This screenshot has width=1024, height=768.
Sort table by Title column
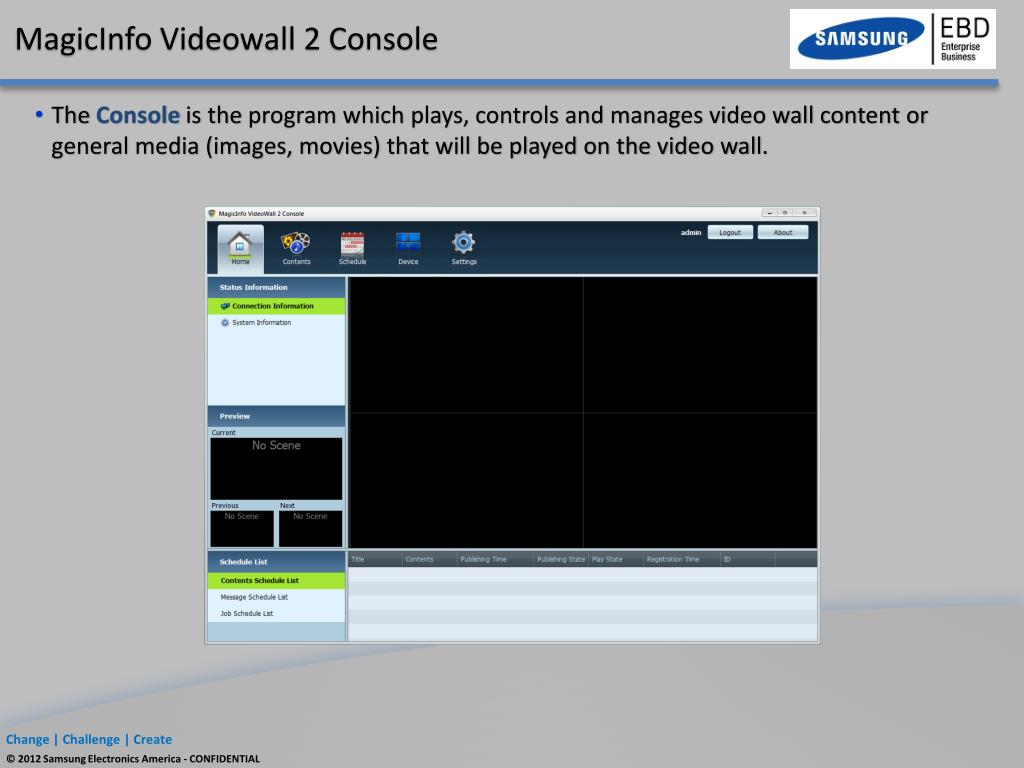pyautogui.click(x=375, y=560)
